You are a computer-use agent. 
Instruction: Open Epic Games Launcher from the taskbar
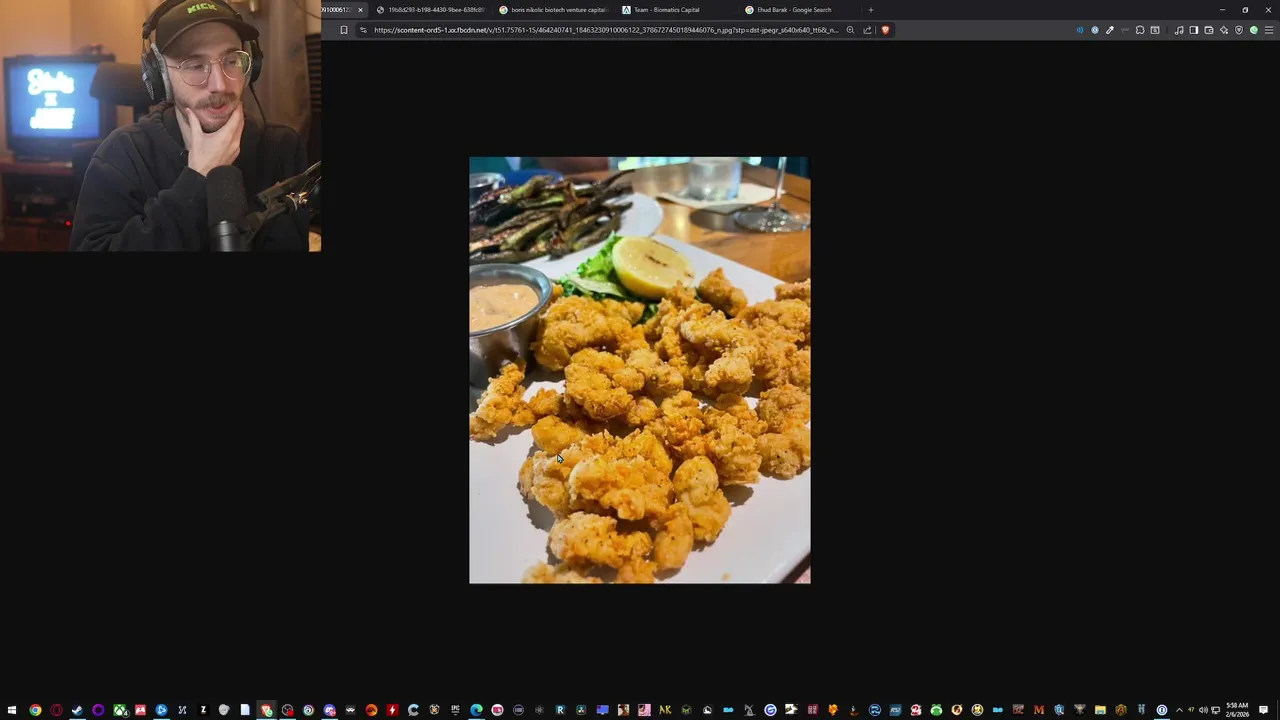point(455,710)
